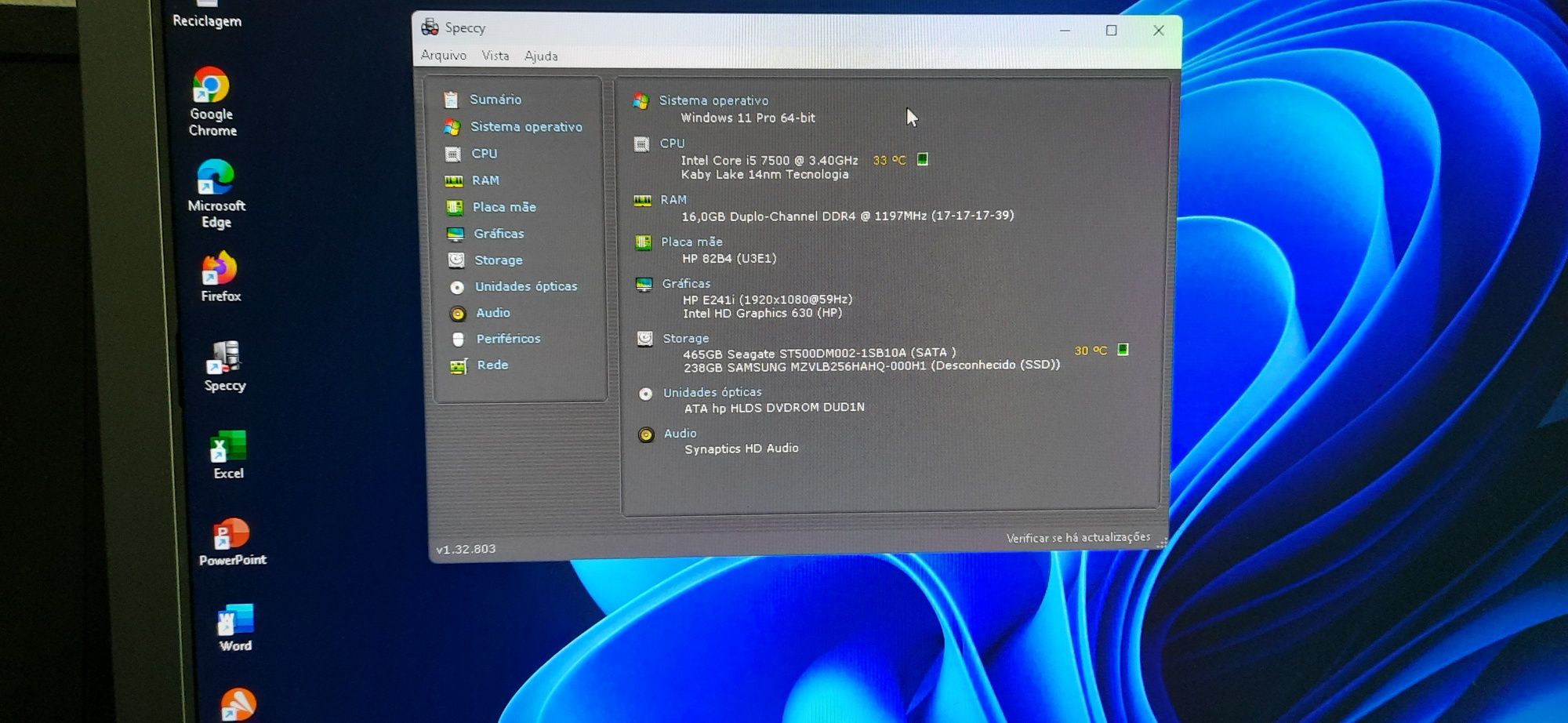Select the Microsoft Edge desktop shortcut
This screenshot has height=723, width=1568.
point(216,194)
